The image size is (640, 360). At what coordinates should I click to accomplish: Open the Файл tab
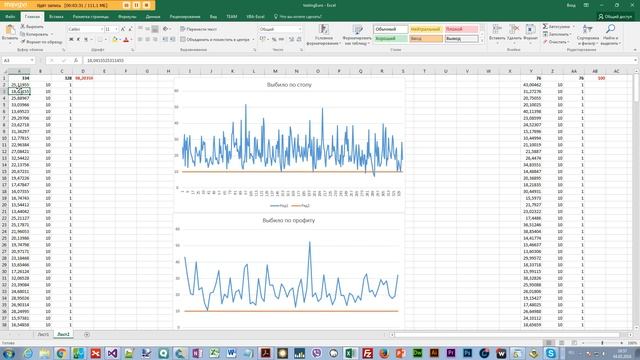(x=10, y=17)
